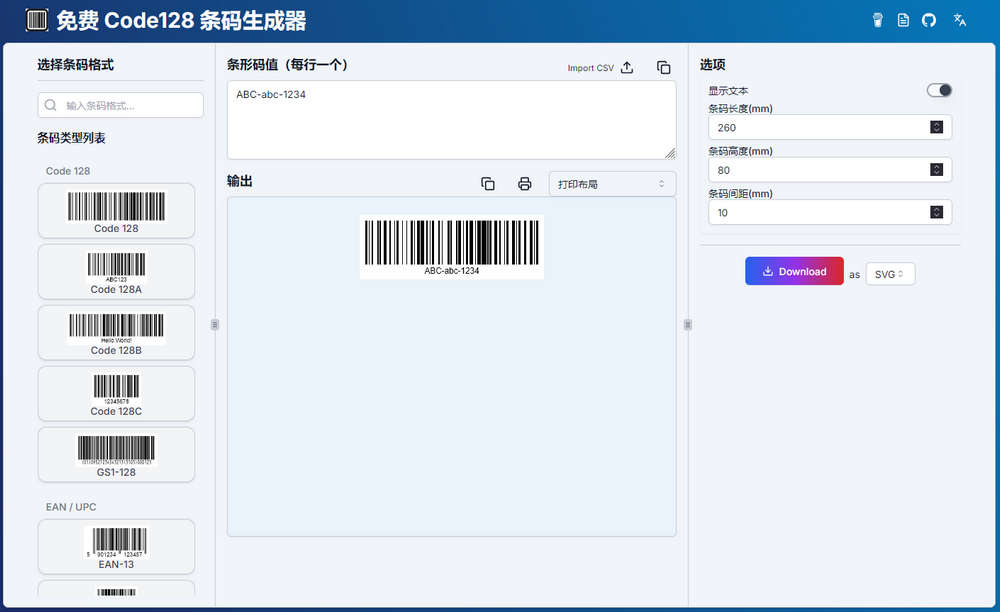This screenshot has height=612, width=1000.
Task: Click the 条形码值（每行一个） heading
Action: click(288, 64)
